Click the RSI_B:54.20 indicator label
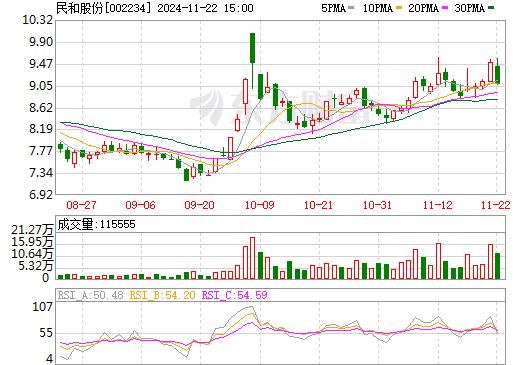 [163, 295]
